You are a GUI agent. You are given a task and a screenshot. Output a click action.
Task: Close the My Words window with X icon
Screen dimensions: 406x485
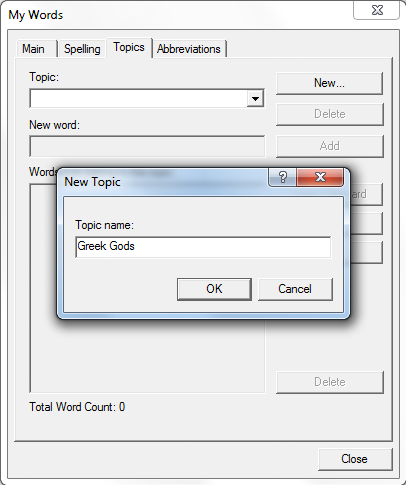click(377, 10)
